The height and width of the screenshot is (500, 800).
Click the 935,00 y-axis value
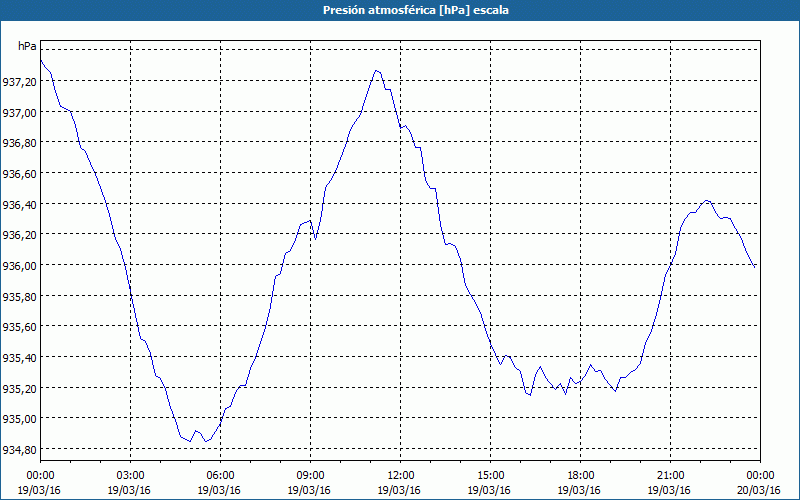[x=19, y=418]
